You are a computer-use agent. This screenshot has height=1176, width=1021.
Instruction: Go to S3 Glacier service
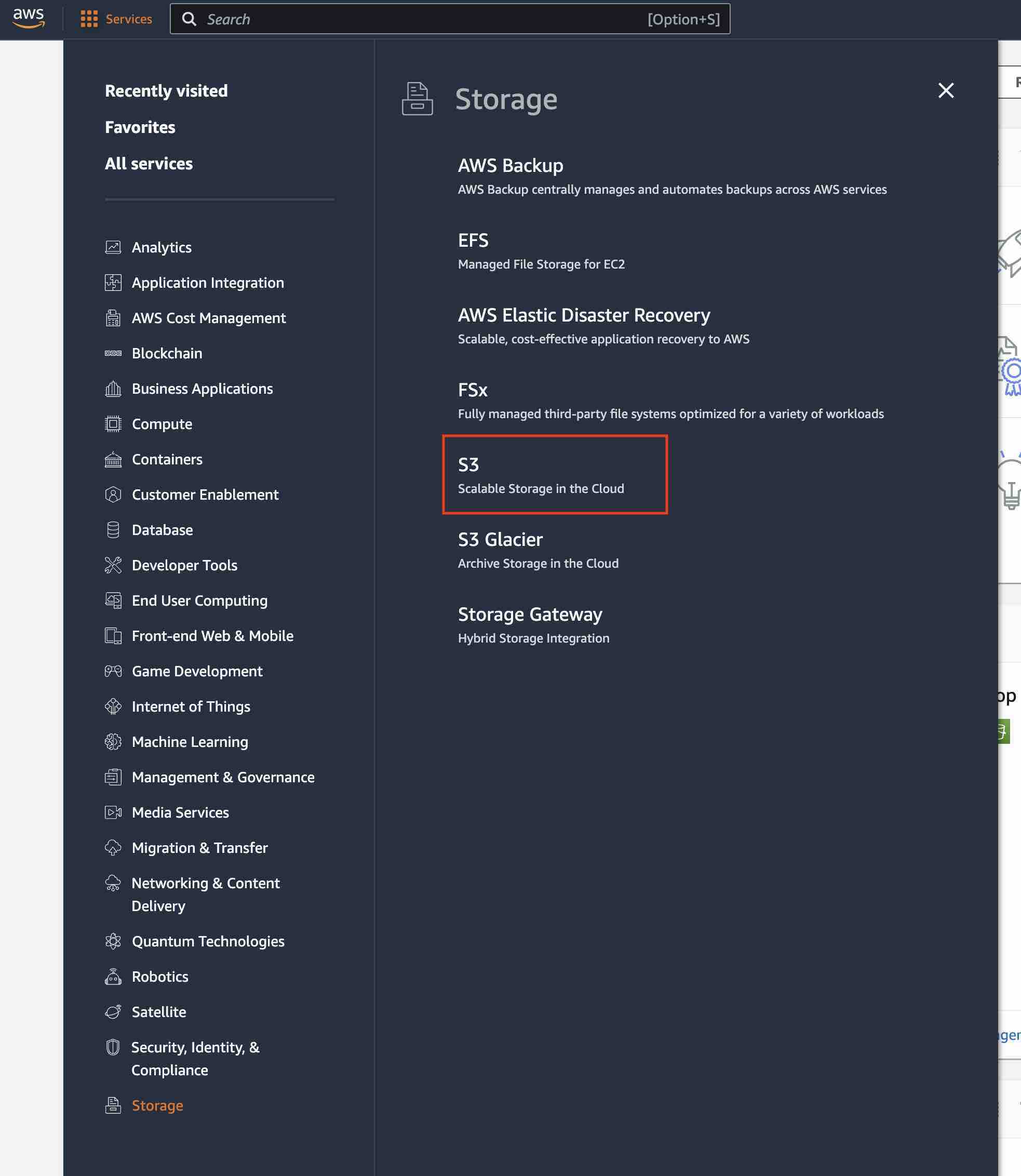click(x=500, y=540)
